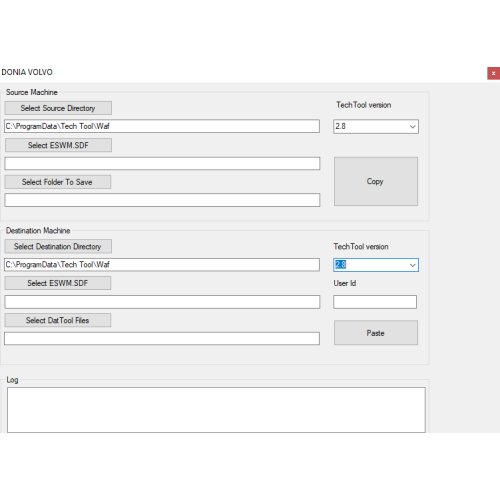
Task: Click the Select Folder To Save button
Action: click(58, 182)
